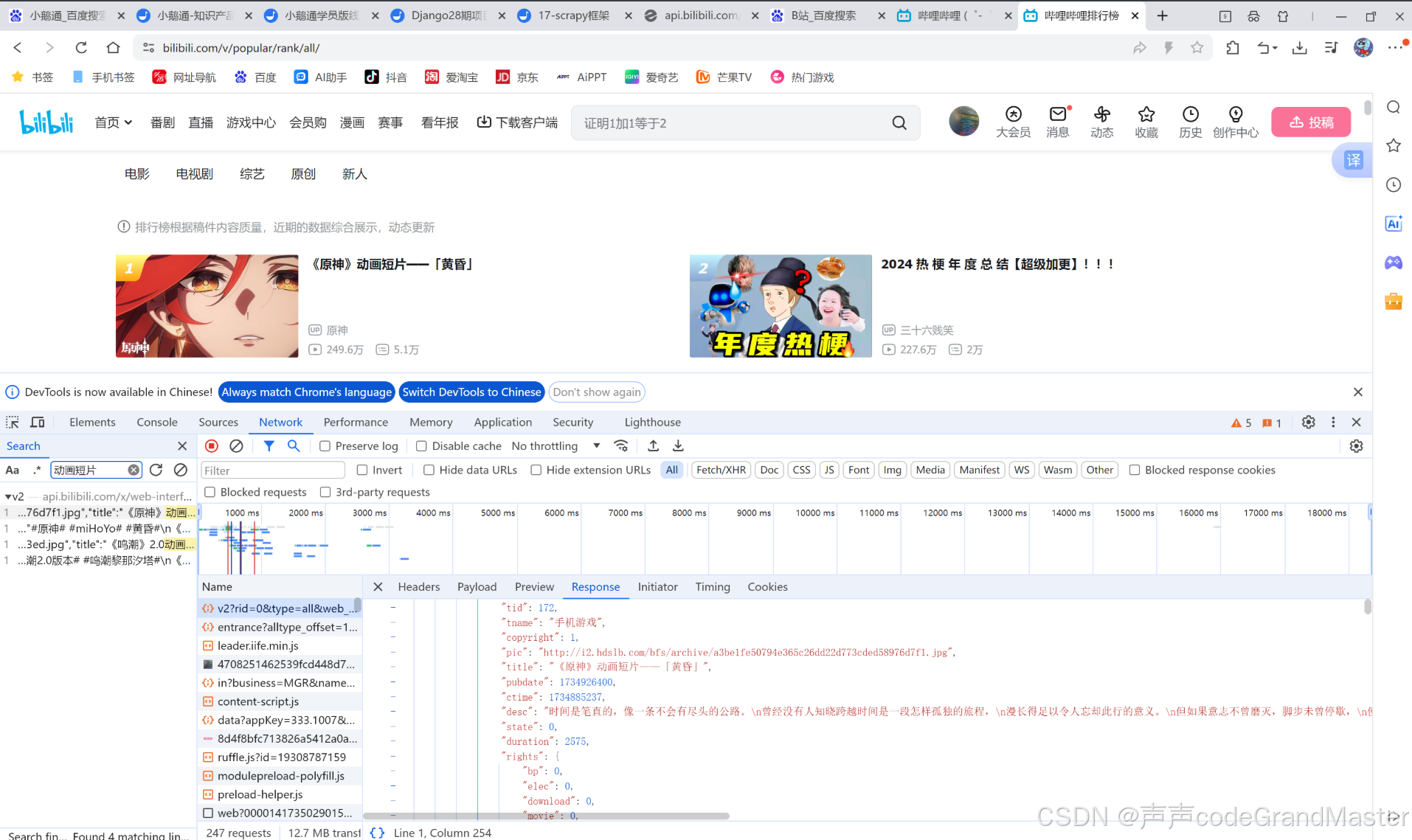
Task: Clear the search text 动画短片
Action: pos(134,470)
